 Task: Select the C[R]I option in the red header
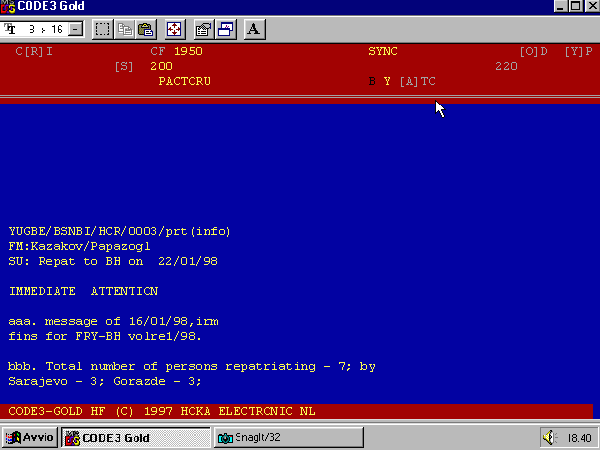point(34,50)
